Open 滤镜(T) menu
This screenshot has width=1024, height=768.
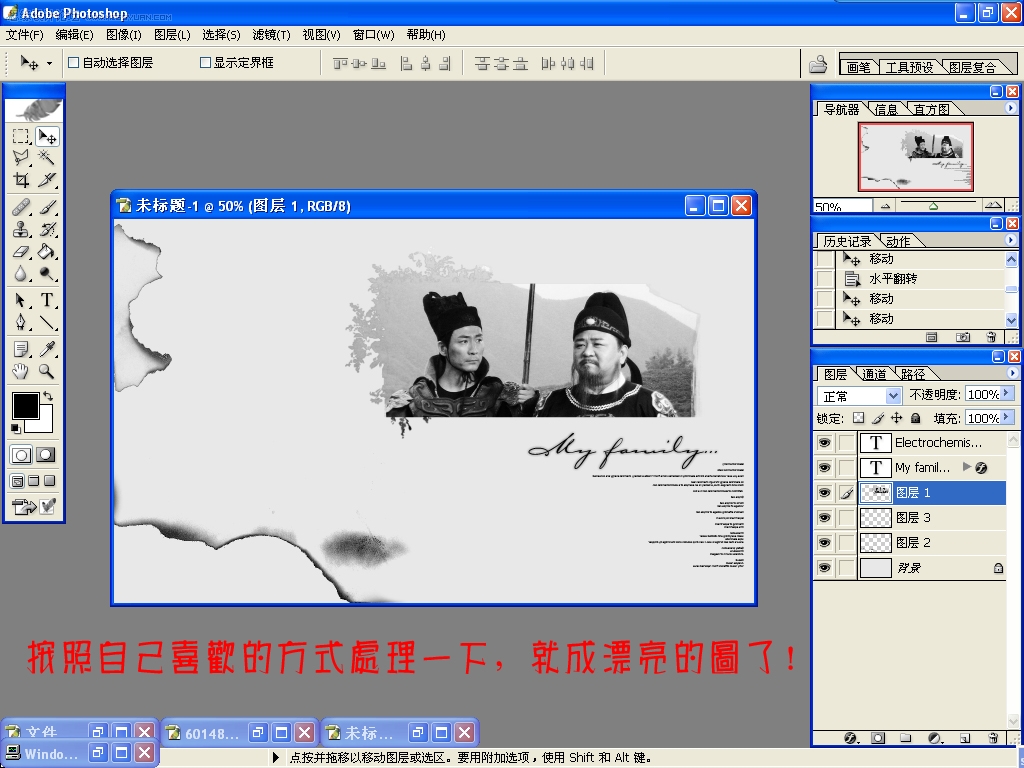pyautogui.click(x=271, y=35)
